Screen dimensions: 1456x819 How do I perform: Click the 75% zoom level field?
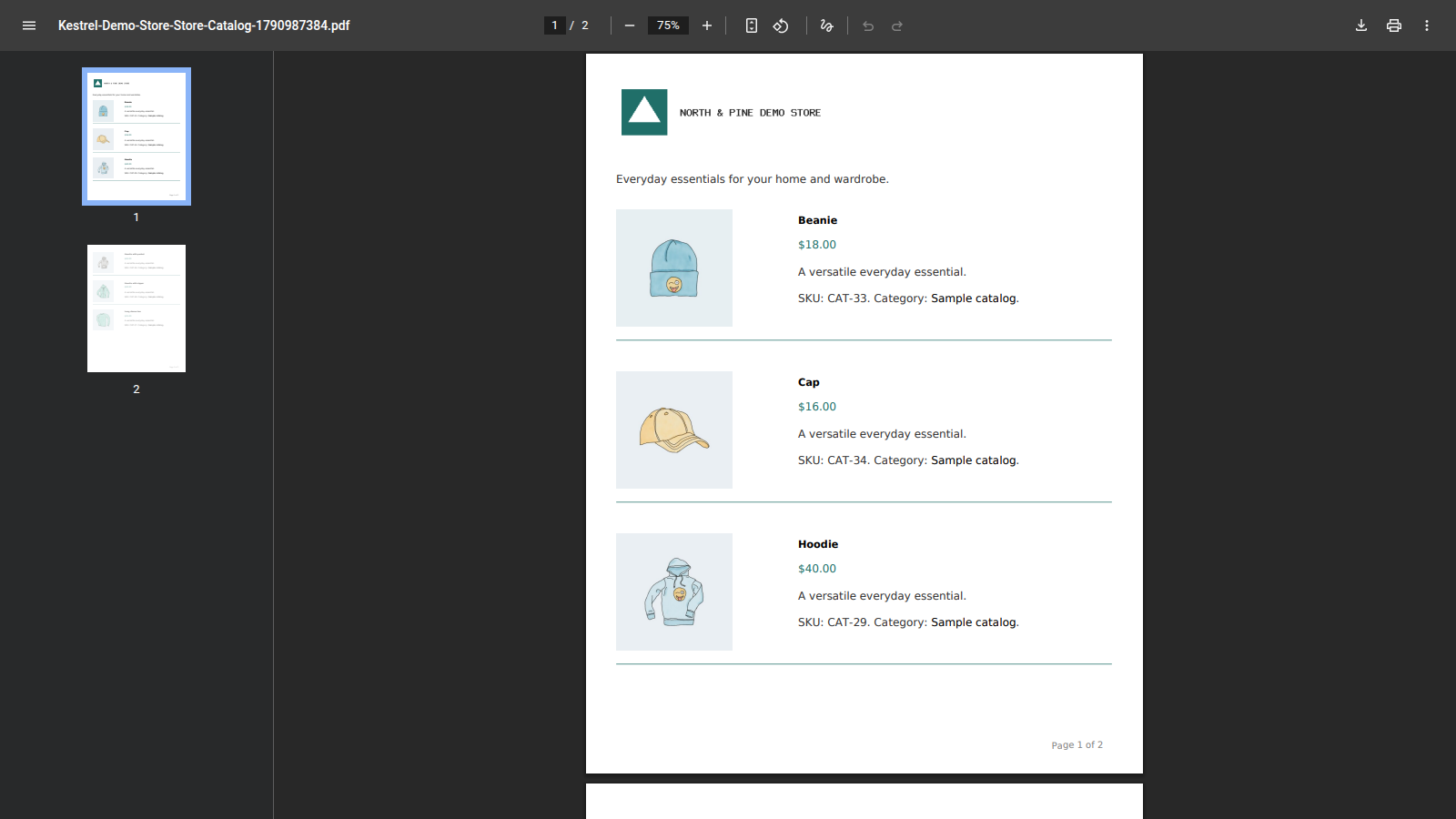pyautogui.click(x=668, y=25)
